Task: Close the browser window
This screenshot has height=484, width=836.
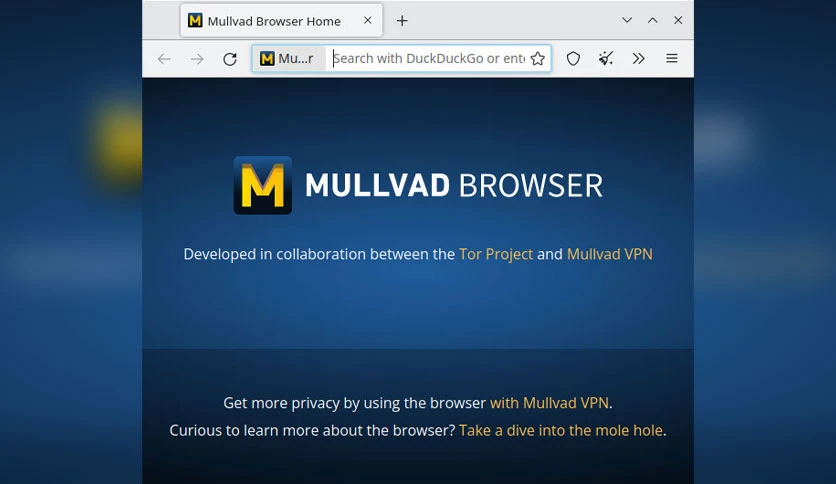Action: tap(678, 20)
